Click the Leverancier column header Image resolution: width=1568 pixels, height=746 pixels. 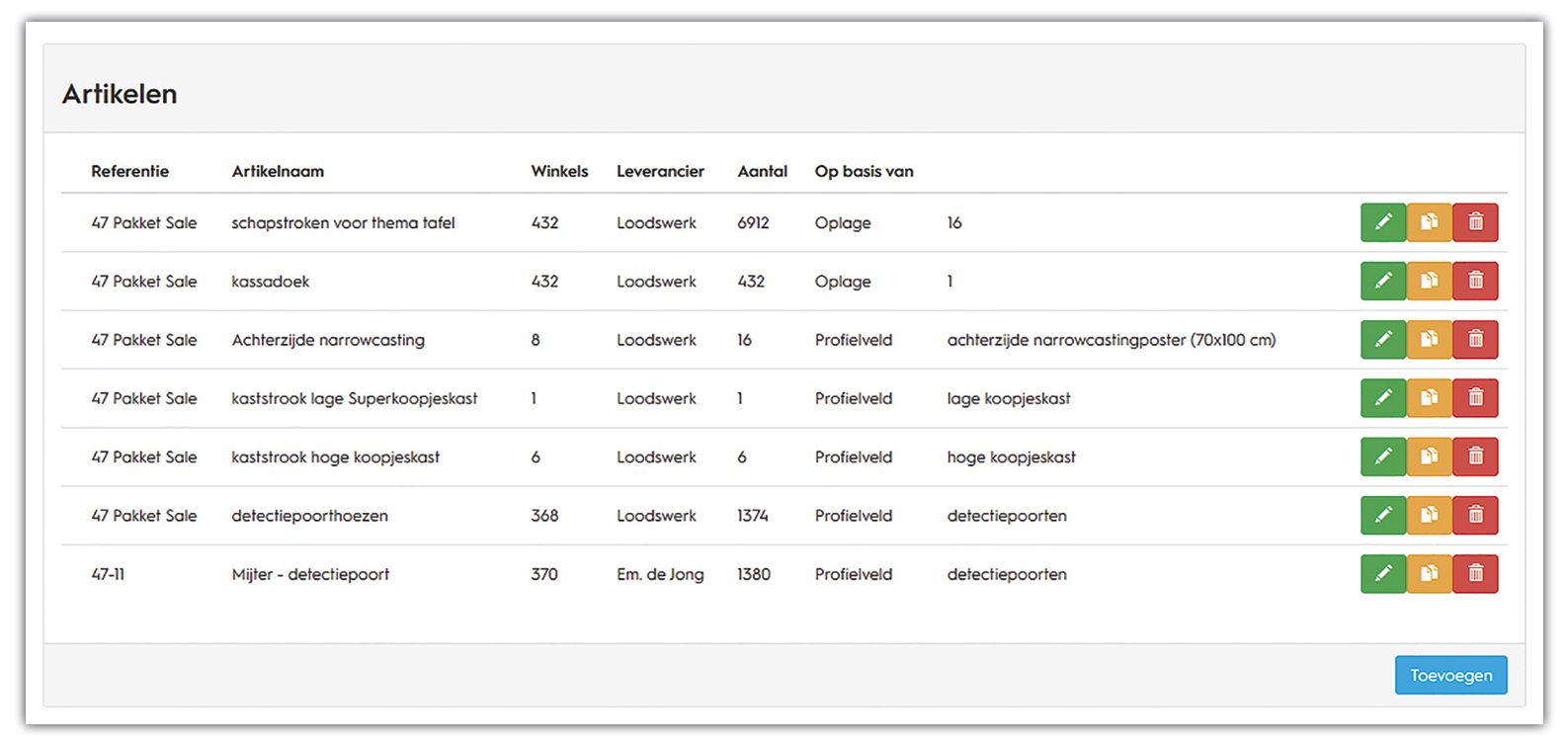tap(660, 171)
